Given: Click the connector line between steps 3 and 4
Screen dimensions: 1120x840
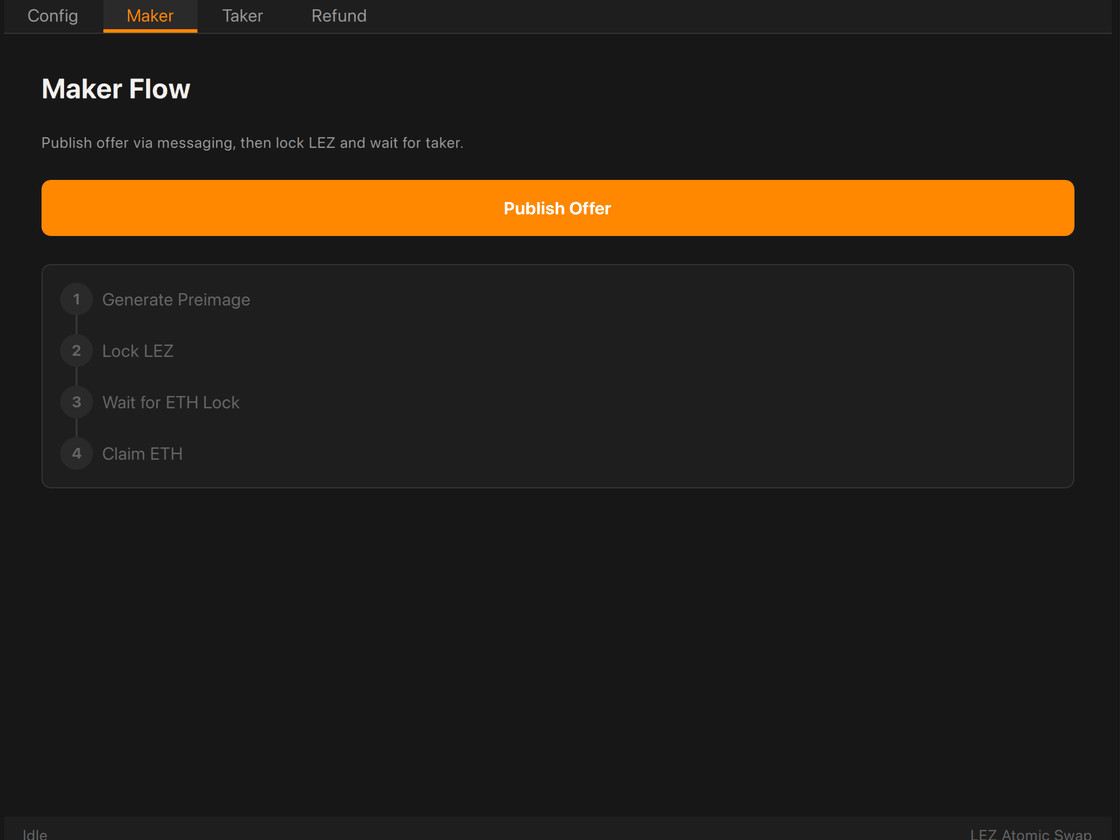Looking at the screenshot, I should [x=76, y=428].
